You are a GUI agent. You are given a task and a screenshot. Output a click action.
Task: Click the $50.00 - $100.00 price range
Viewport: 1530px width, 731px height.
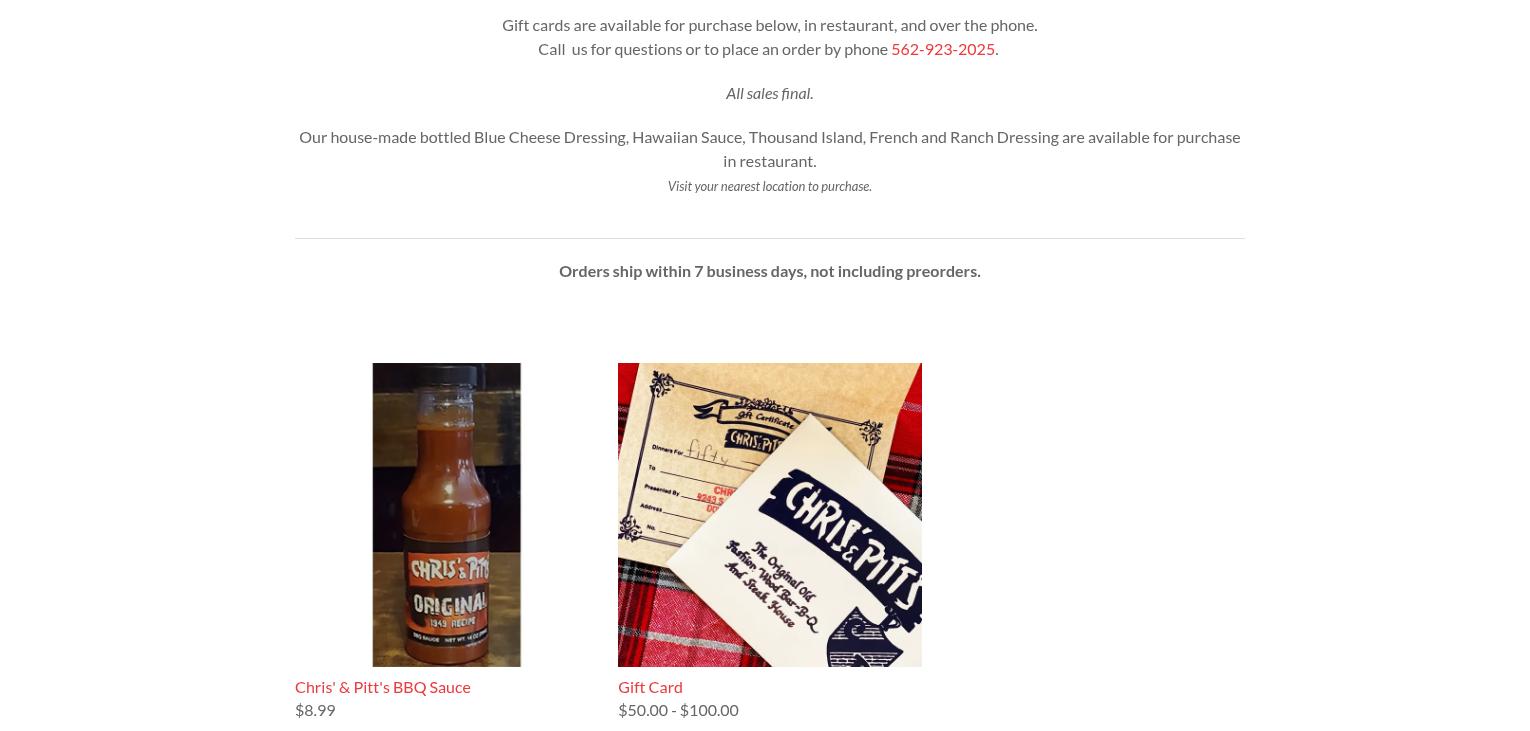tap(678, 710)
